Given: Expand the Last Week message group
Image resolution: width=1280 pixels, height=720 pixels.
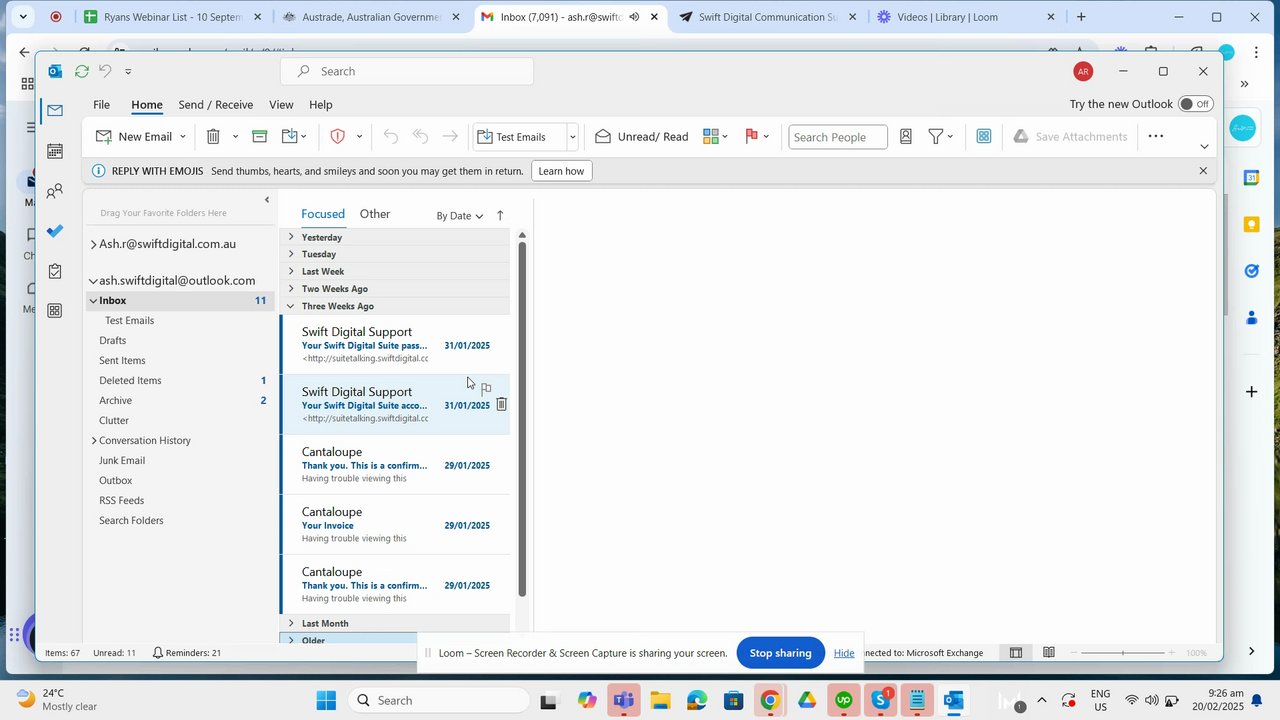Looking at the screenshot, I should [x=291, y=271].
